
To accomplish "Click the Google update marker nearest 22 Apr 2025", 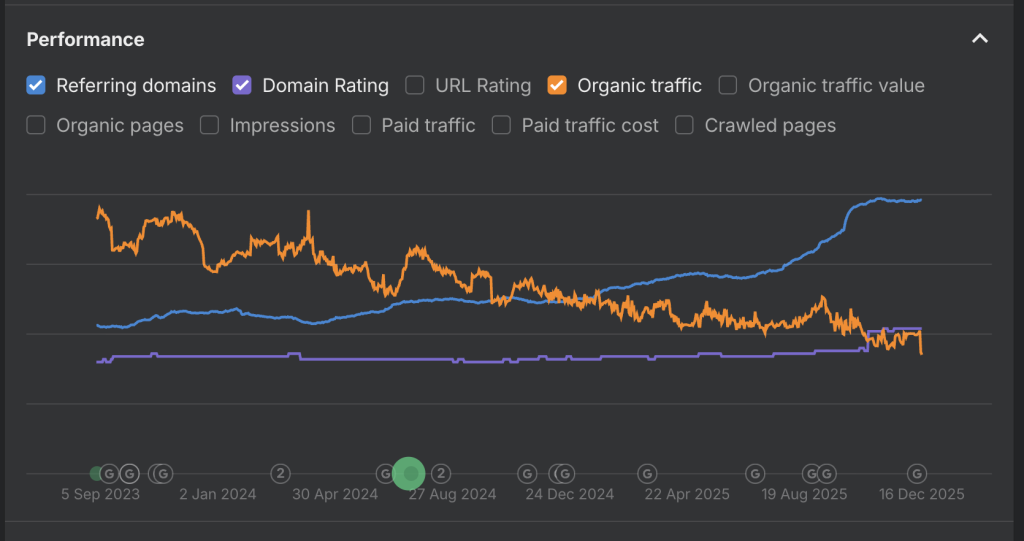I will (647, 473).
